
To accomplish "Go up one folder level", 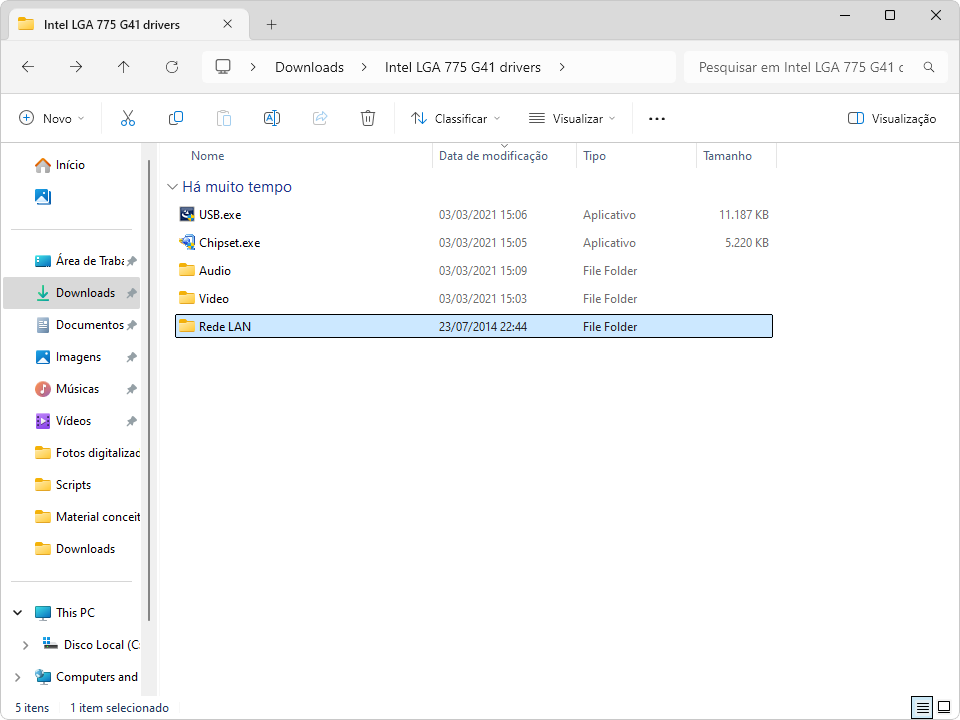I will coord(124,67).
